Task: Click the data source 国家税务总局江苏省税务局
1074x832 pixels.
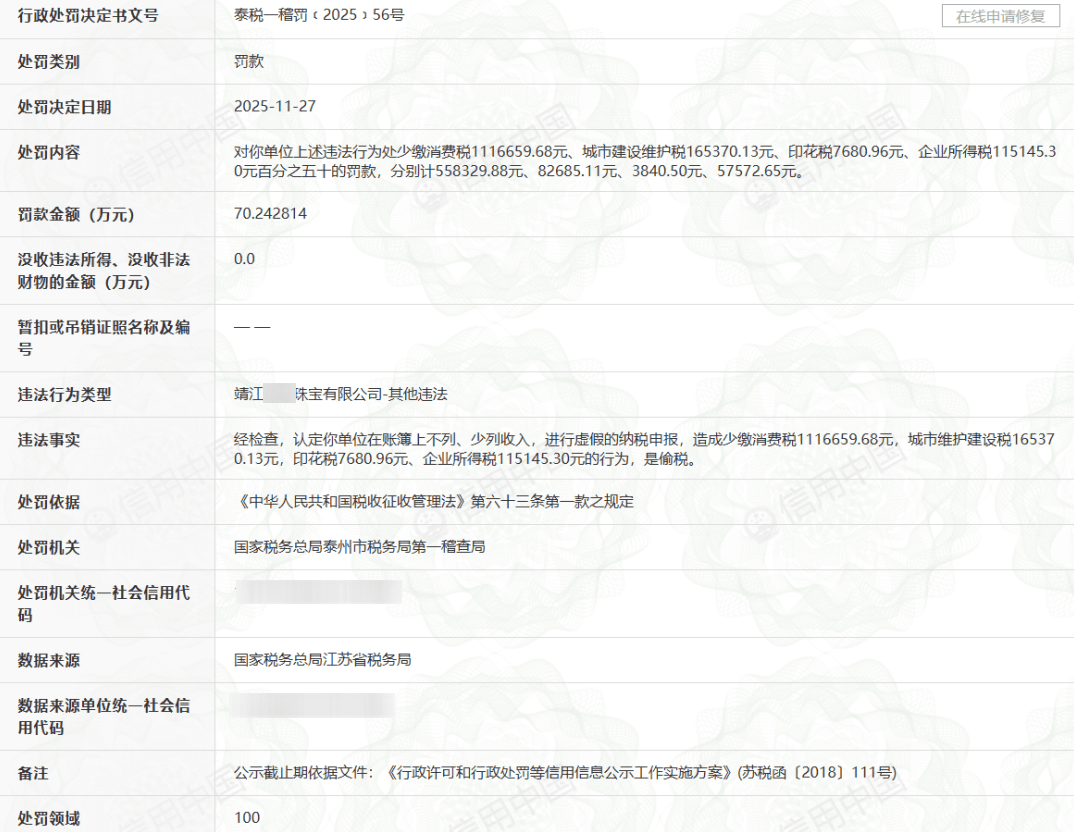Action: pyautogui.click(x=323, y=660)
